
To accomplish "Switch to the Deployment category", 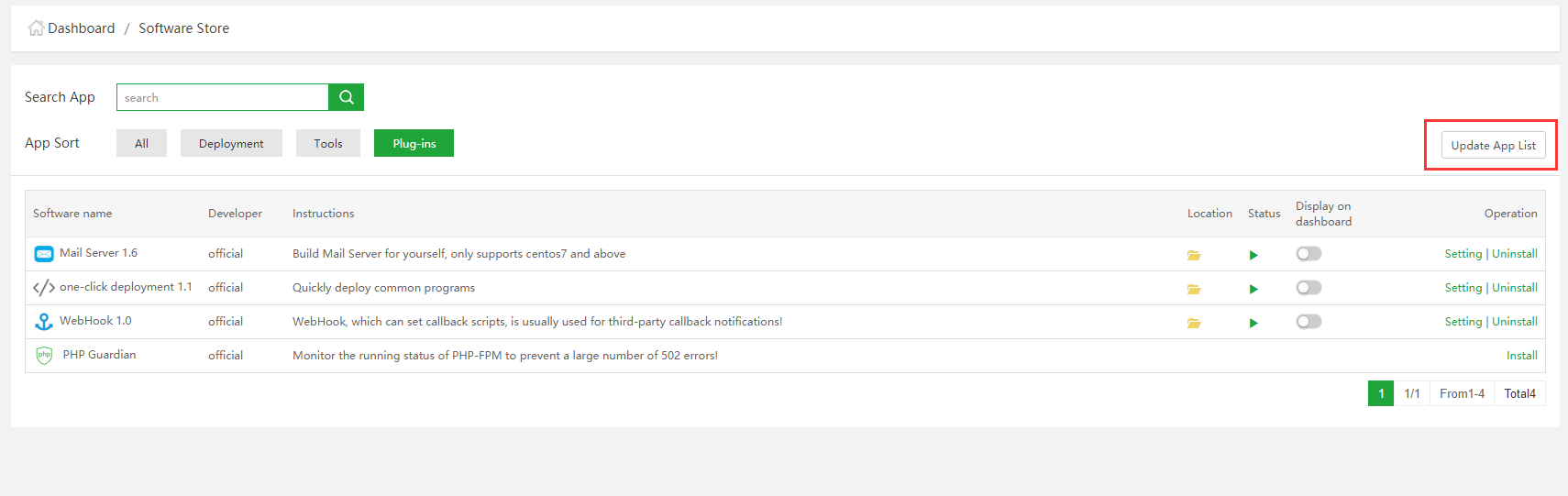I will click(231, 143).
